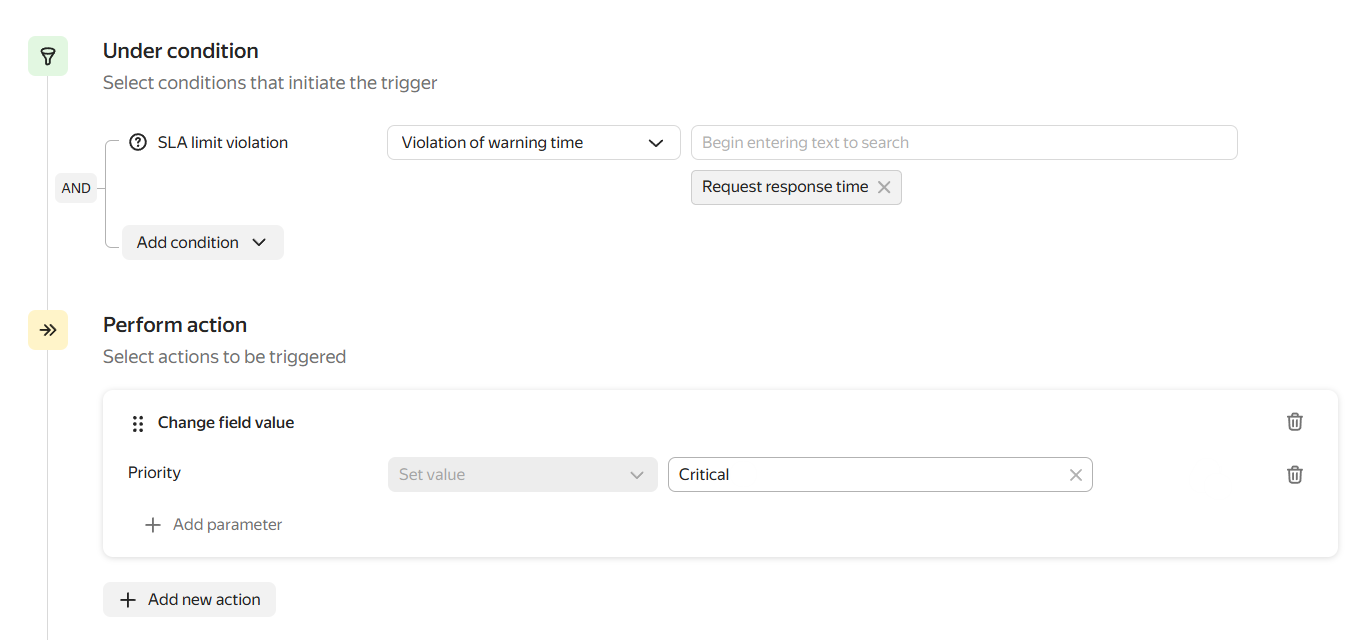
Task: Toggle the AND condition operator
Action: pyautogui.click(x=76, y=188)
